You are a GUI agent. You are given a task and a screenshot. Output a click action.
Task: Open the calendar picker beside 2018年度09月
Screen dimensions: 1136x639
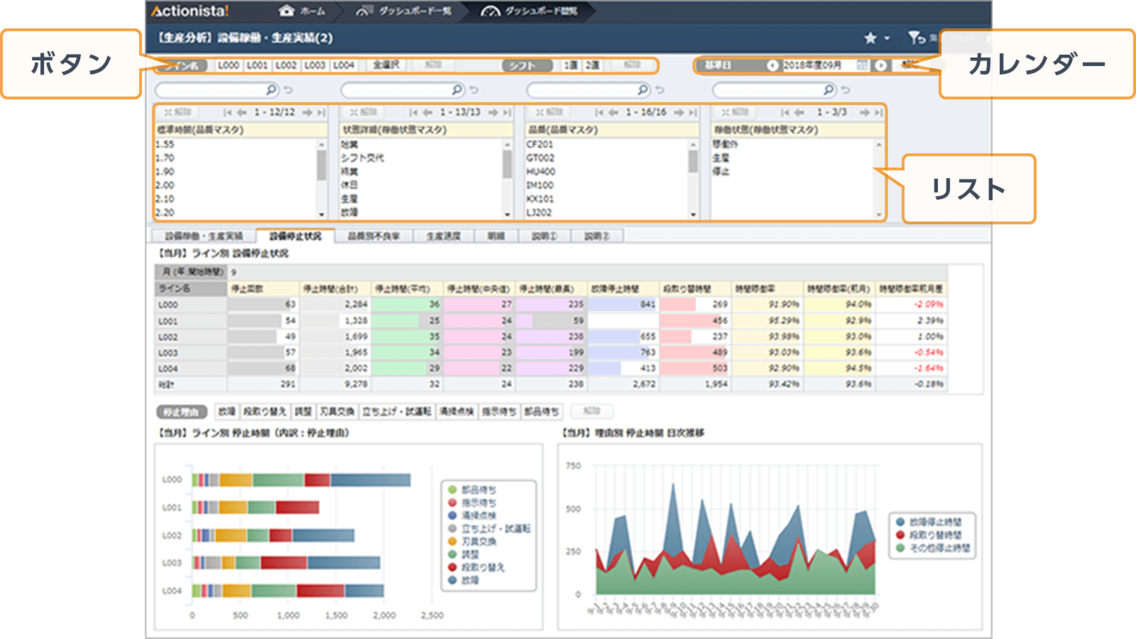point(862,65)
